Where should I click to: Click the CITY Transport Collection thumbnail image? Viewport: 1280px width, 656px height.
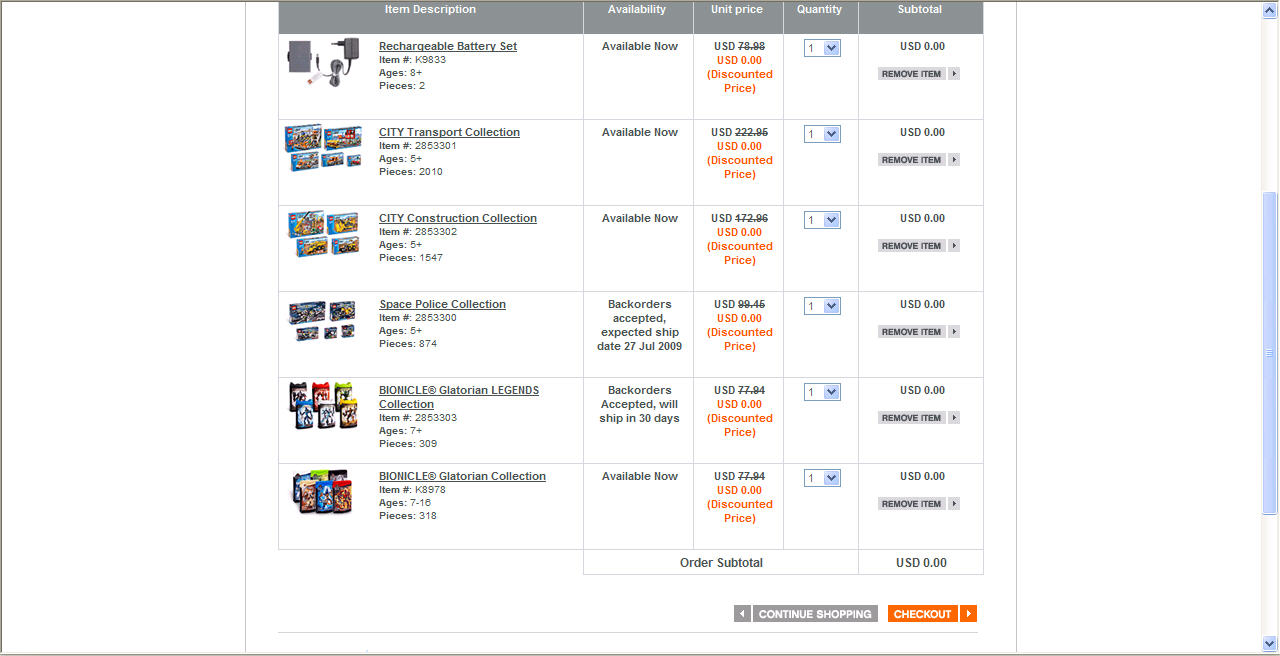[323, 148]
